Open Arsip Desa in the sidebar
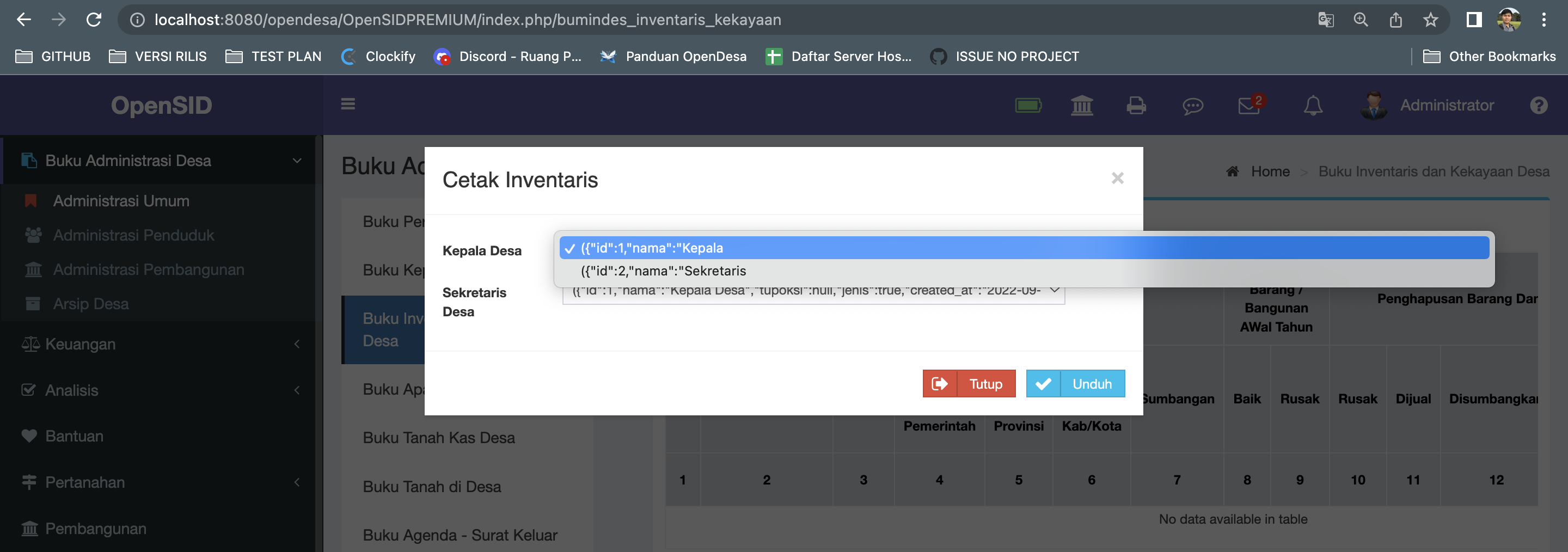The image size is (1568, 552). (91, 304)
